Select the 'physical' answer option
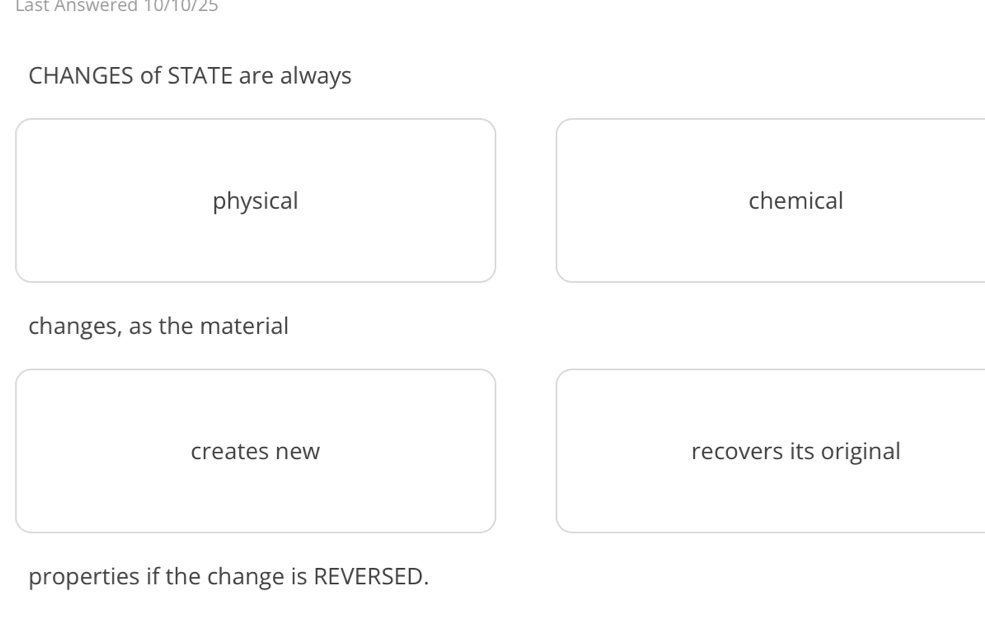Image resolution: width=985 pixels, height=624 pixels. (x=255, y=201)
